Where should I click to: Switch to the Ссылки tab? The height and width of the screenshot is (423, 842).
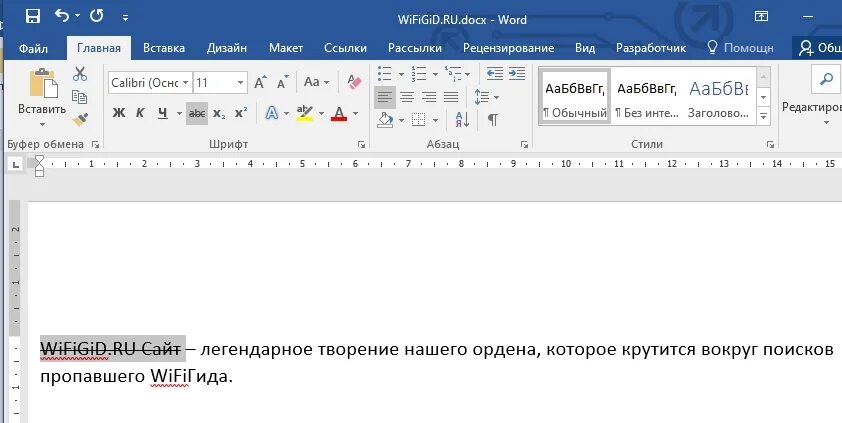tap(345, 48)
